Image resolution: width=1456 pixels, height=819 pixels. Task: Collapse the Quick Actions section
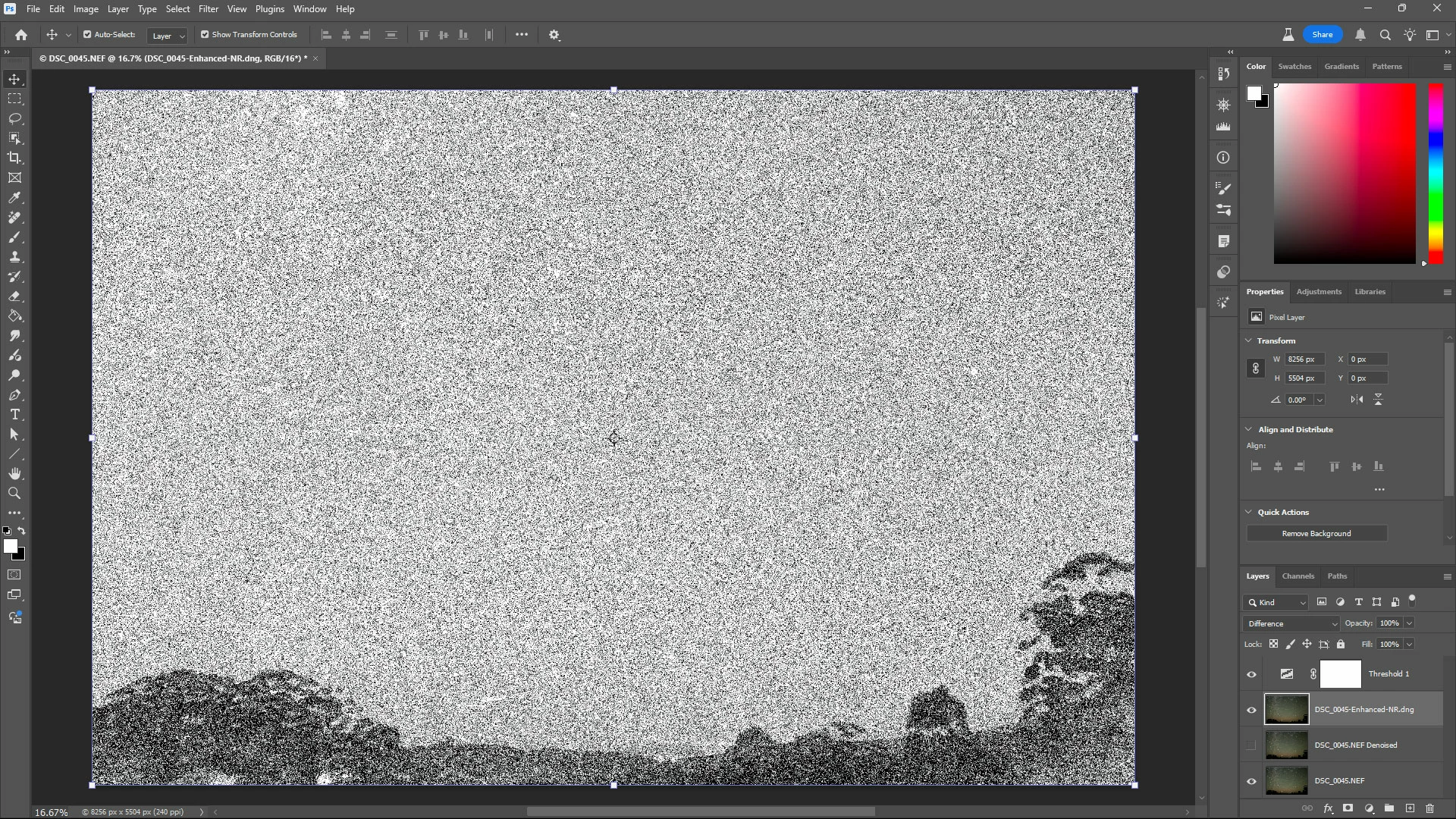(x=1249, y=512)
